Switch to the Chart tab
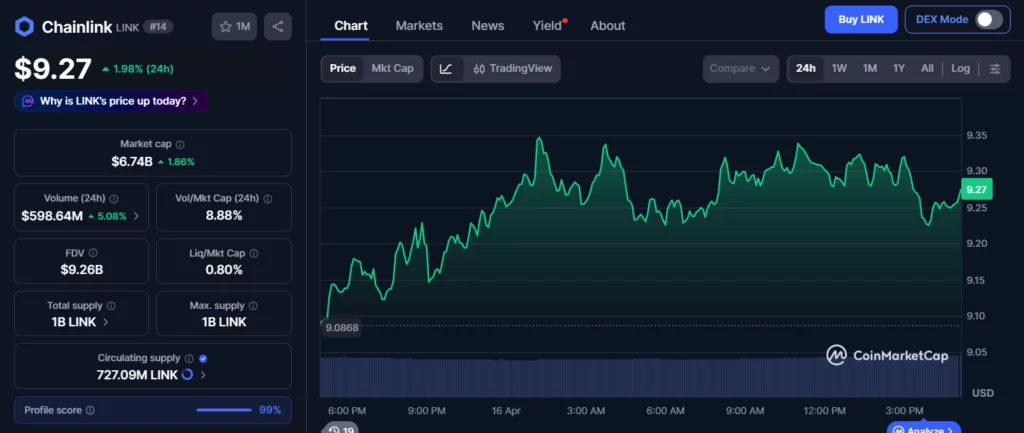 351,25
